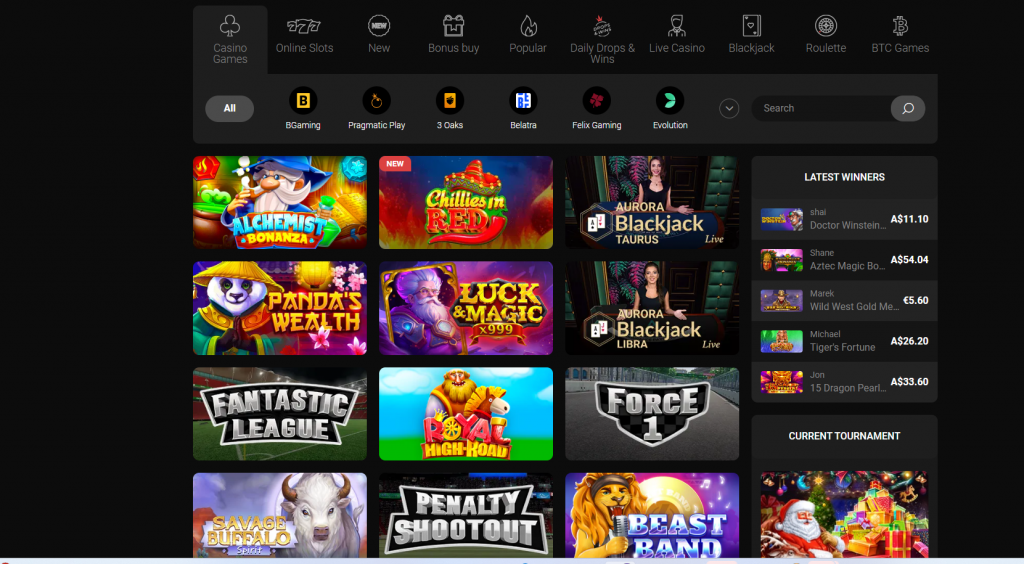Screen dimensions: 1024x564
Task: Launch the Chillies in Red game
Action: [466, 202]
